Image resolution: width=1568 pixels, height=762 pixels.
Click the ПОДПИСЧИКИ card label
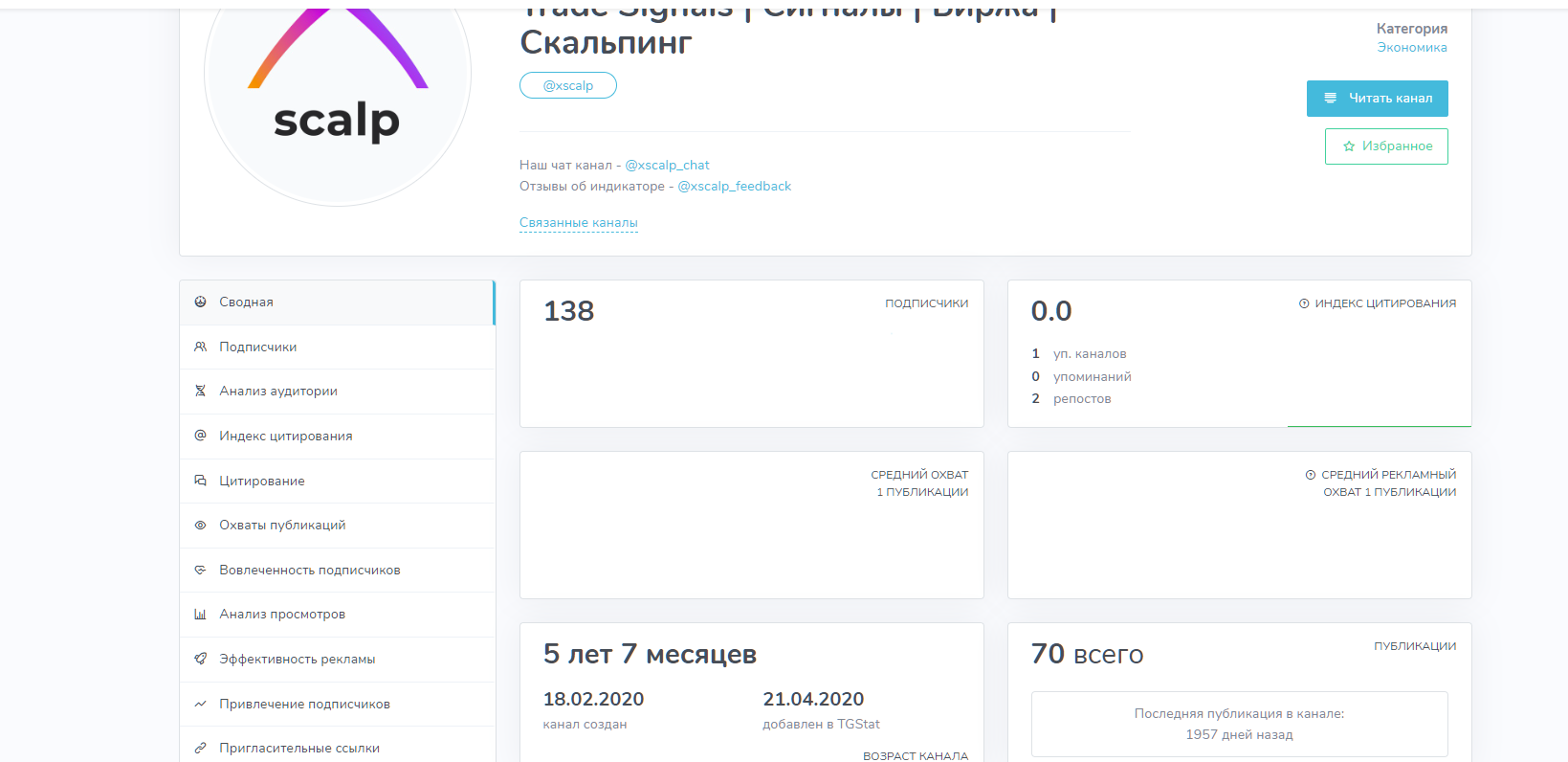pos(926,303)
